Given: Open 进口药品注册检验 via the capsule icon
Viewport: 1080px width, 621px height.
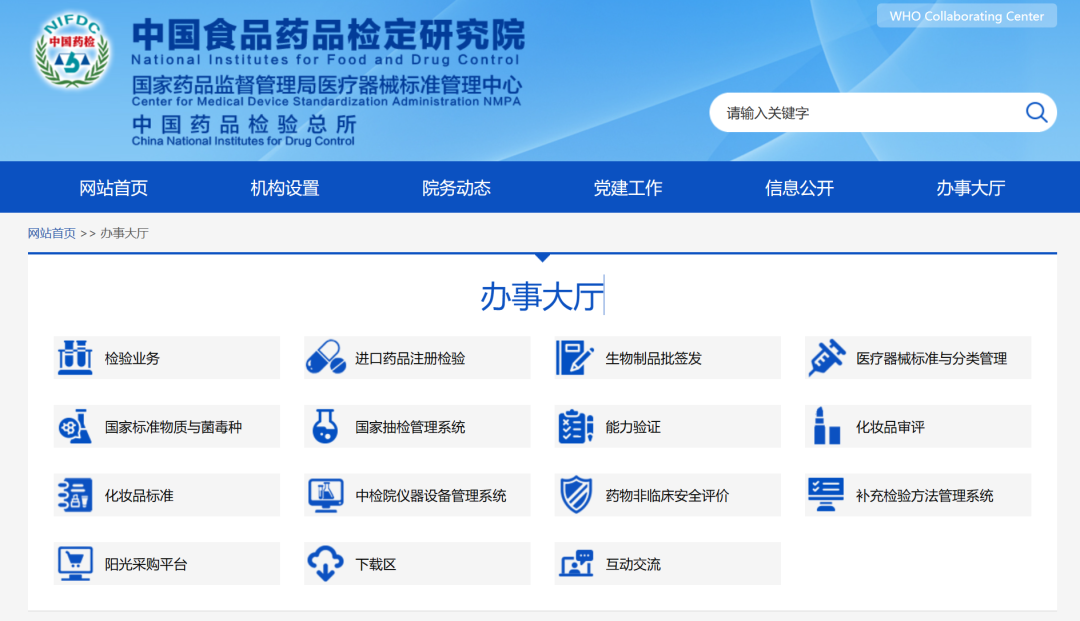Looking at the screenshot, I should 324,357.
